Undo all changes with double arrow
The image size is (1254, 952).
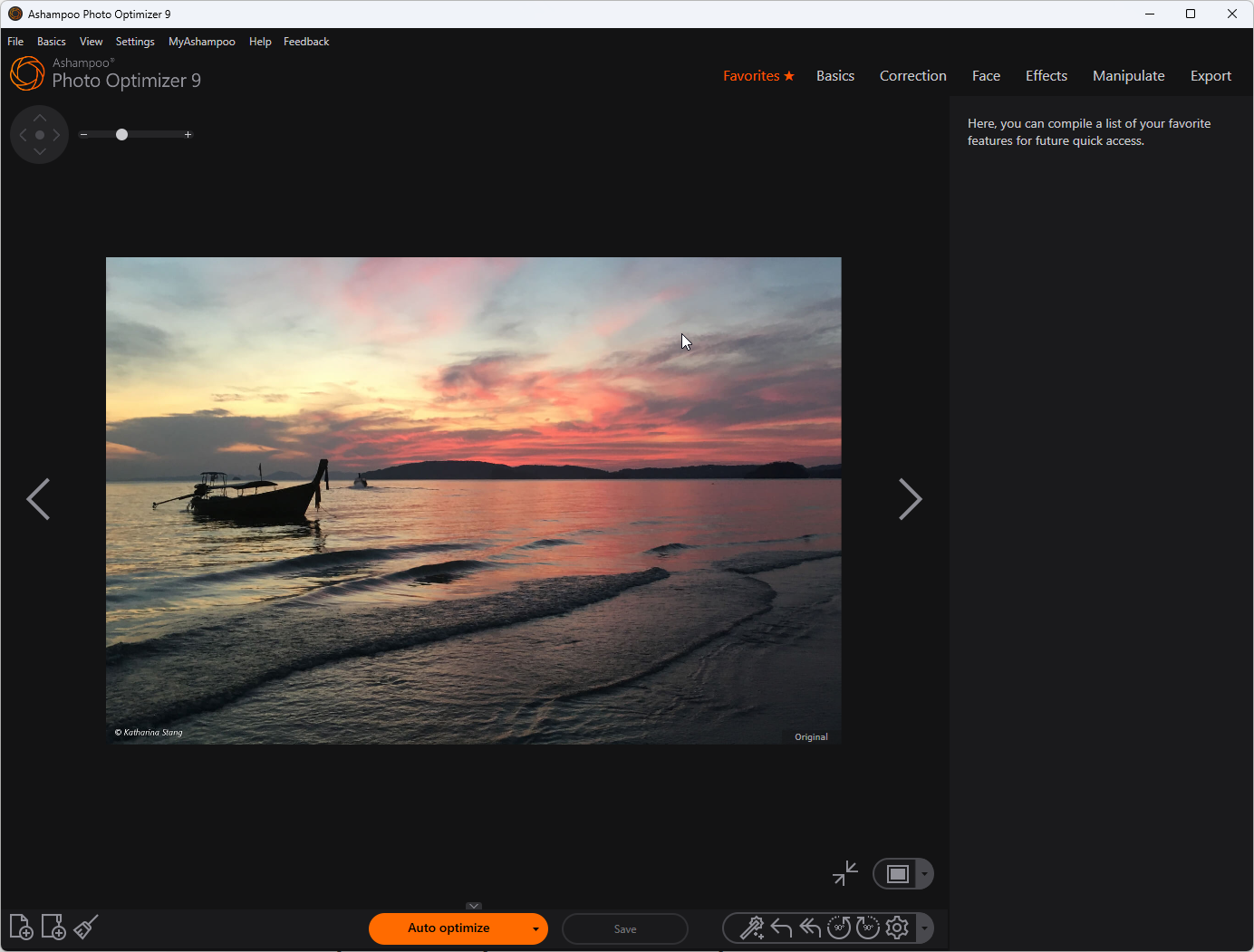click(x=810, y=928)
